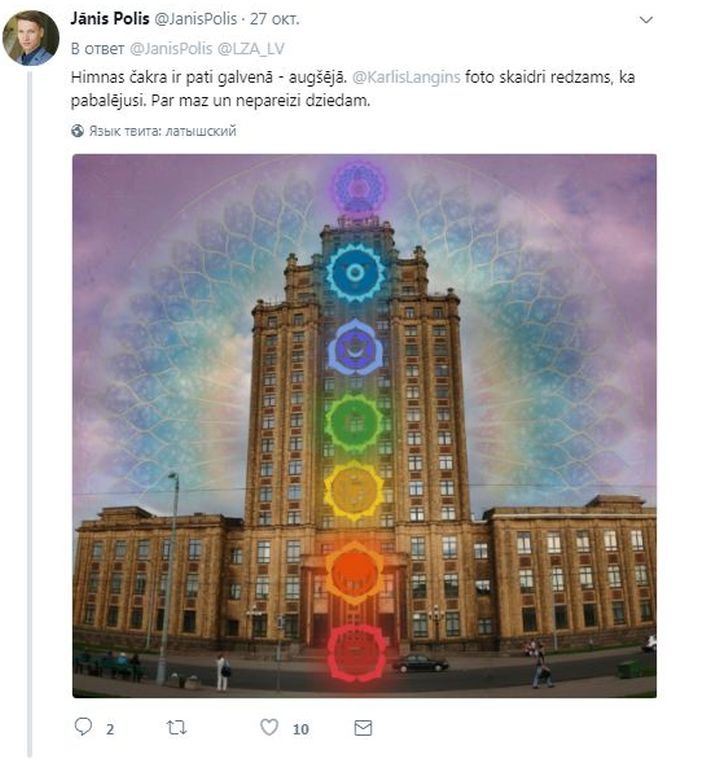This screenshot has width=720, height=768.
Task: Click the like count number 10
Action: [x=301, y=729]
